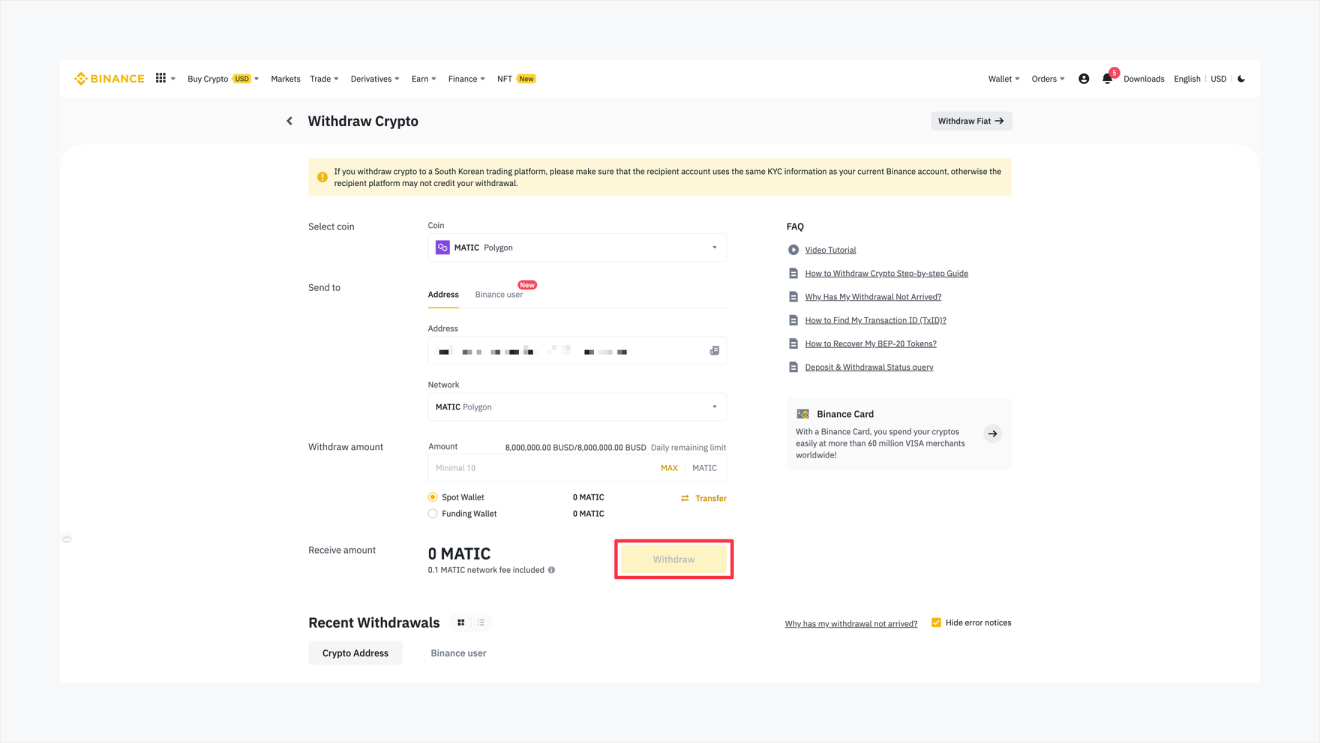Expand the Earn menu

point(424,79)
